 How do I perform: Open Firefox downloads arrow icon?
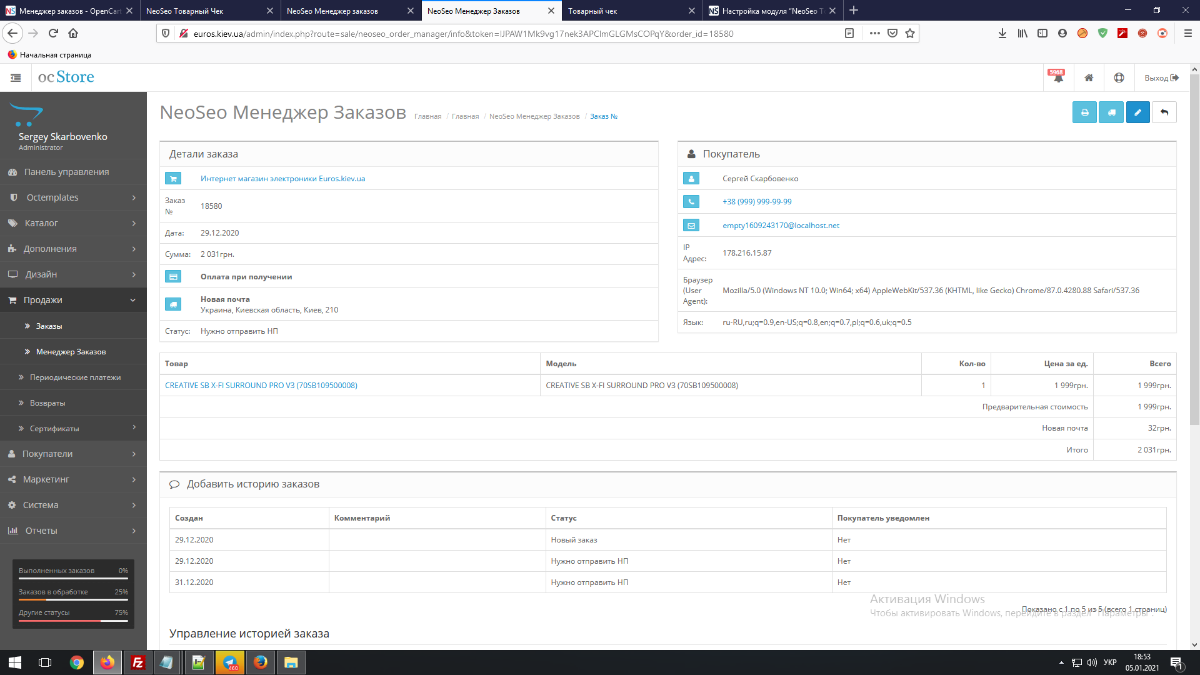(x=1003, y=33)
